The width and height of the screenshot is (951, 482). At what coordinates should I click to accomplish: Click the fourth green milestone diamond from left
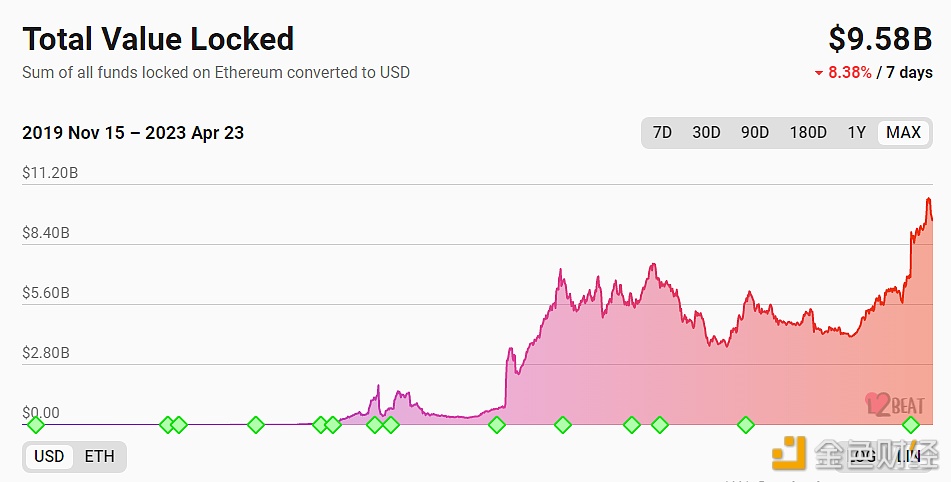click(x=256, y=425)
